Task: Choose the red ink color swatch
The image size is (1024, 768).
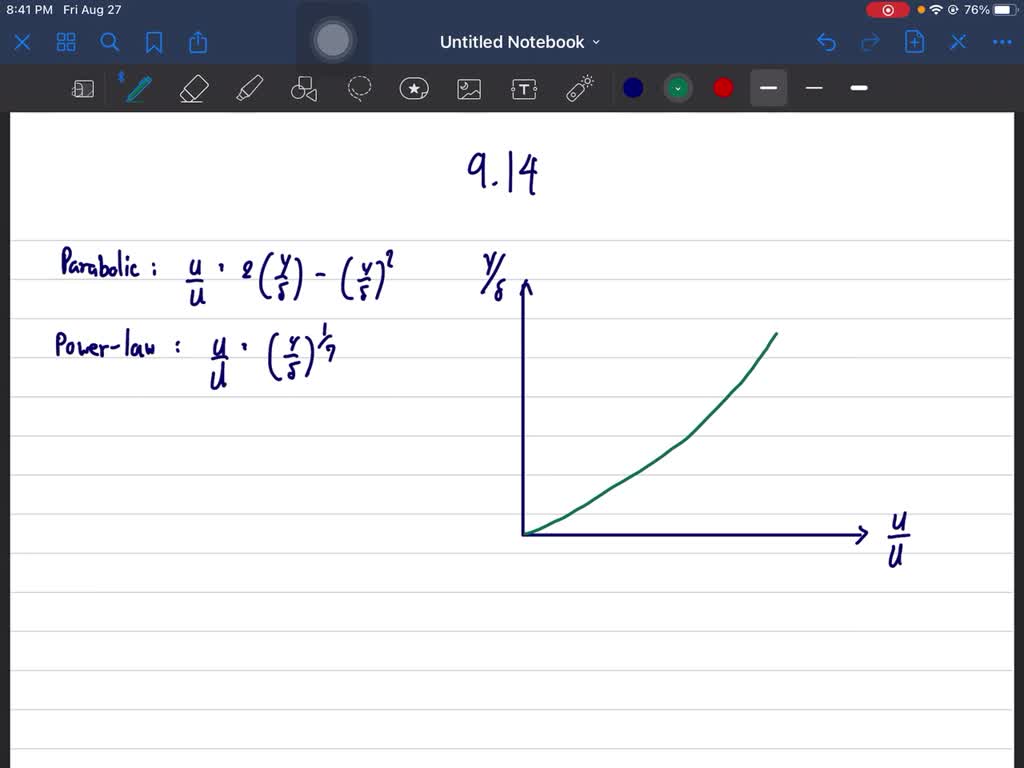Action: pyautogui.click(x=722, y=88)
